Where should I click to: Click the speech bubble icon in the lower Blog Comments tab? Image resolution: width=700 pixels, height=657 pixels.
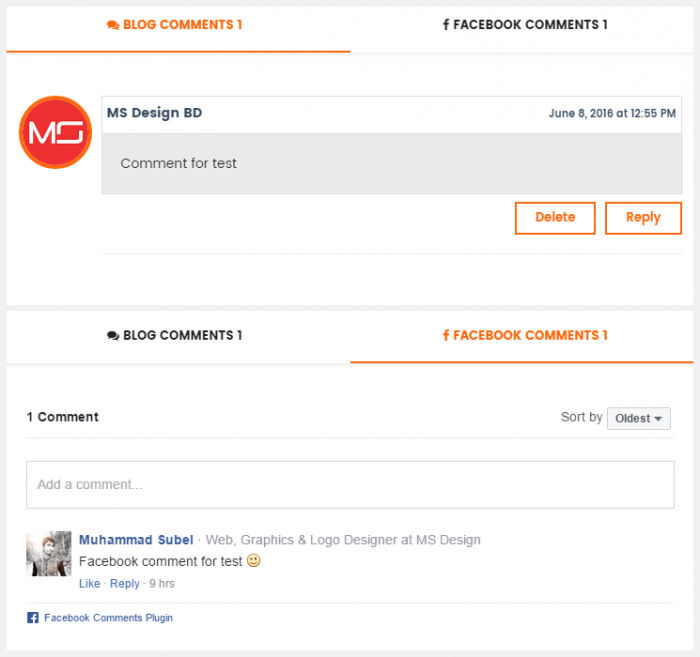click(x=113, y=336)
